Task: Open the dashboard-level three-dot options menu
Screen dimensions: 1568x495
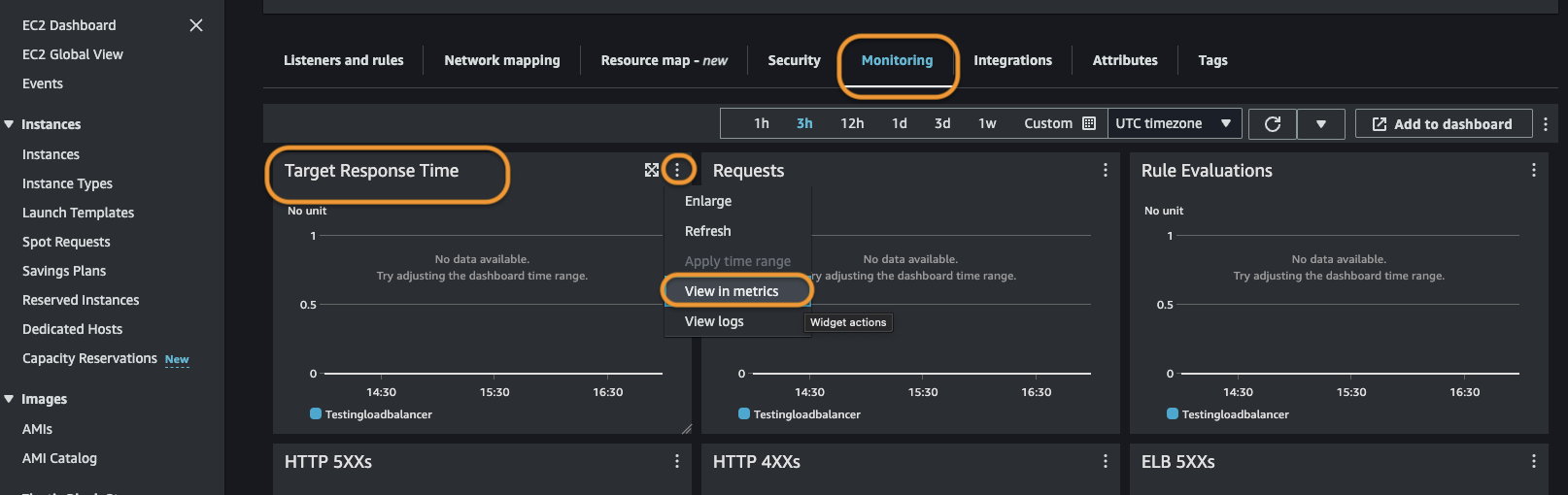Action: pyautogui.click(x=1546, y=124)
